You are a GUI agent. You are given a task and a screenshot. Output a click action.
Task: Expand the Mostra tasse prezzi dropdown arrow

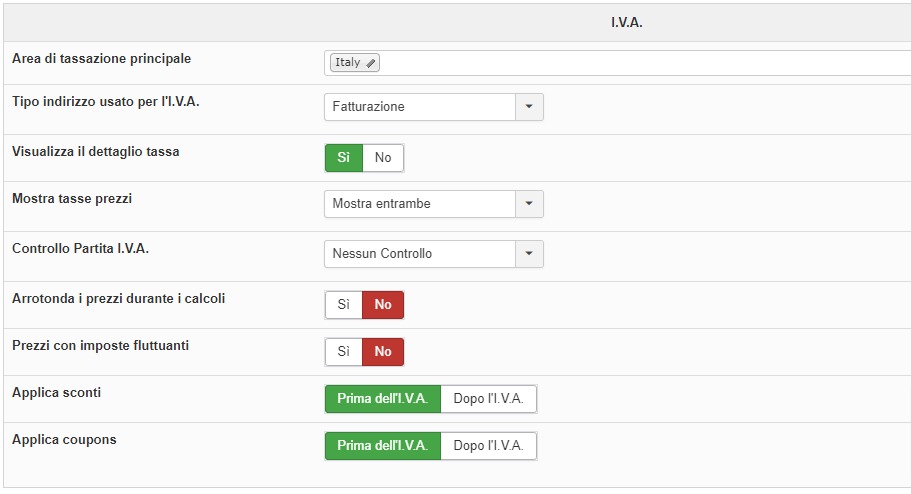coord(529,204)
